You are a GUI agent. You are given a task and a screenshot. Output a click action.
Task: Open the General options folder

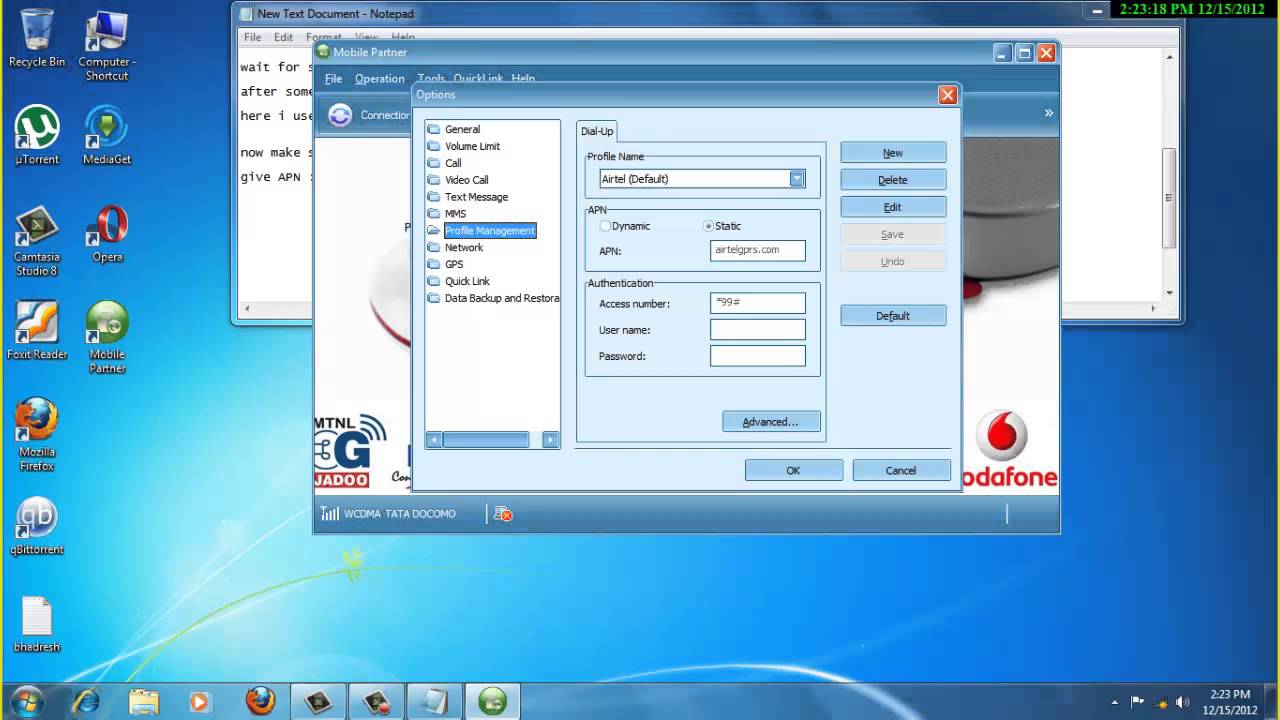pos(462,129)
